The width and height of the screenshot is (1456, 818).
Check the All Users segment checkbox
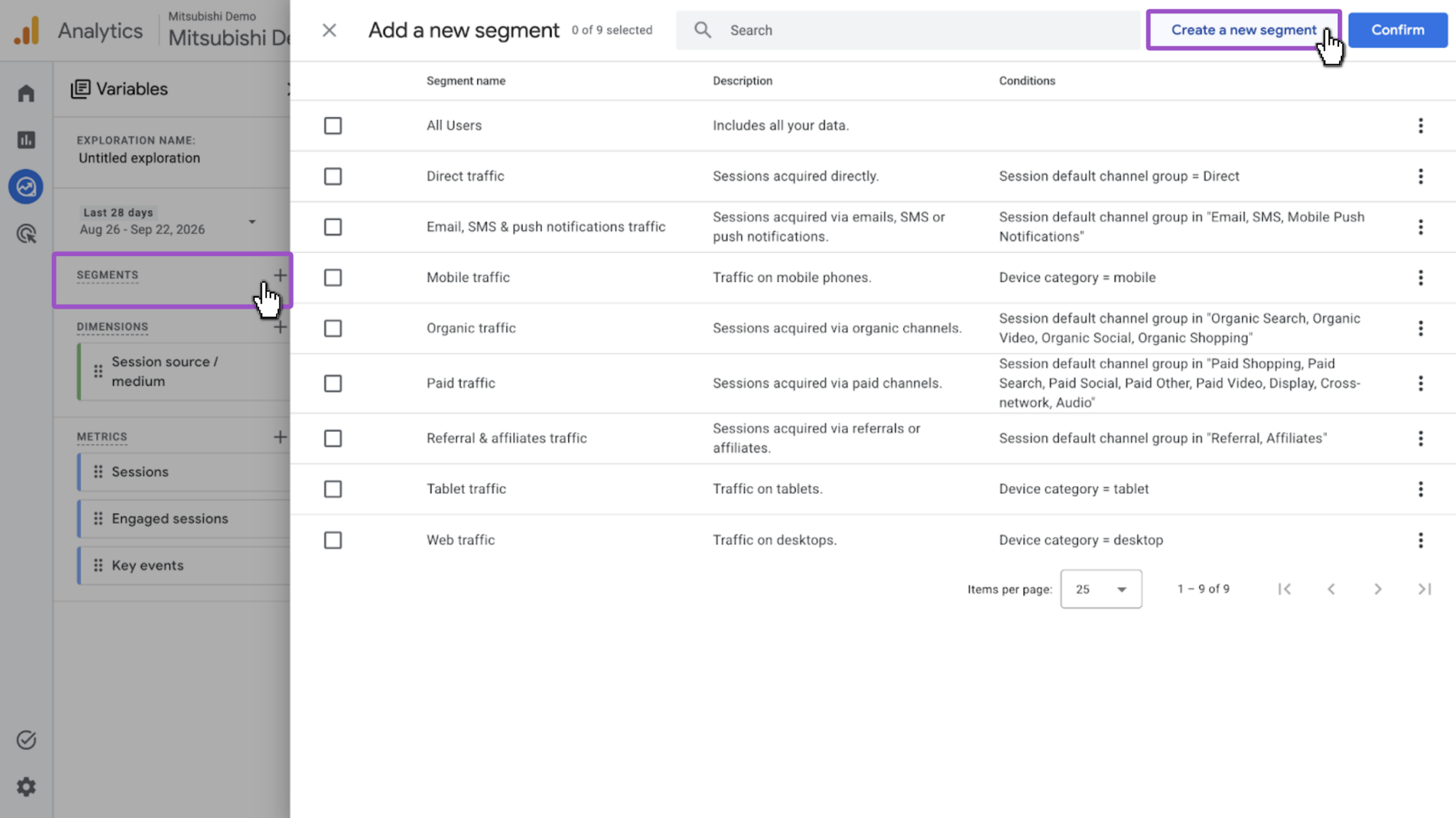click(333, 126)
